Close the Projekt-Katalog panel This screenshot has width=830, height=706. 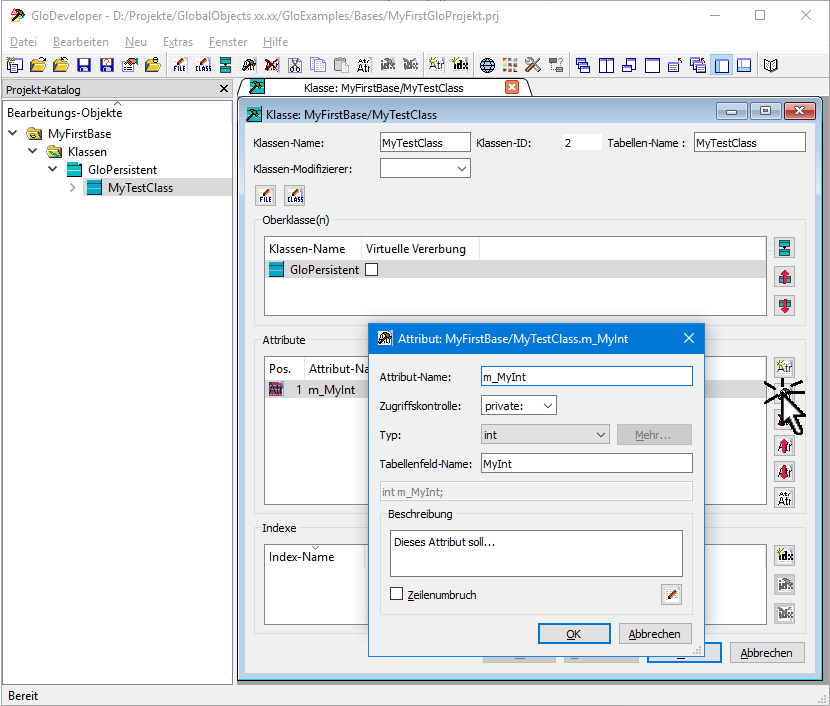coord(224,89)
